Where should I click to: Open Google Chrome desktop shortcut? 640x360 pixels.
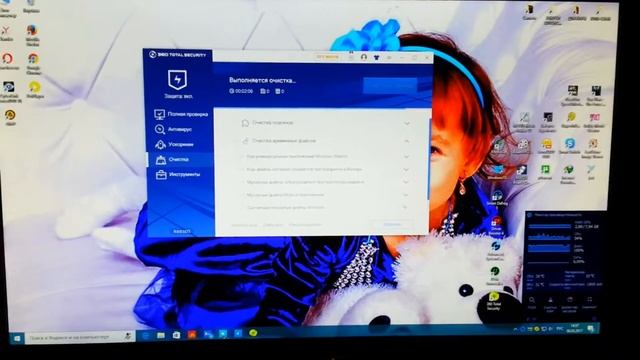tap(33, 64)
